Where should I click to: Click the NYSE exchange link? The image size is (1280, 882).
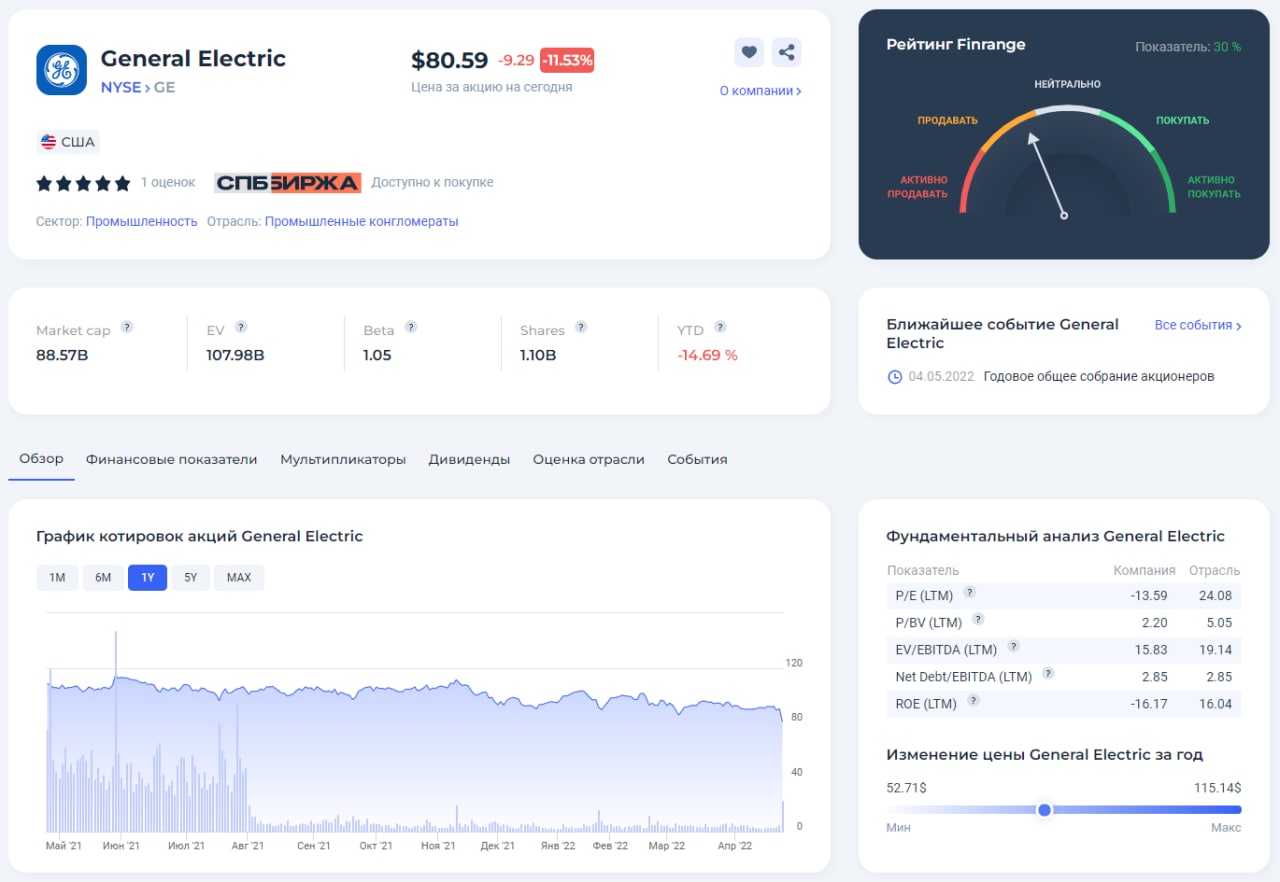(x=121, y=87)
